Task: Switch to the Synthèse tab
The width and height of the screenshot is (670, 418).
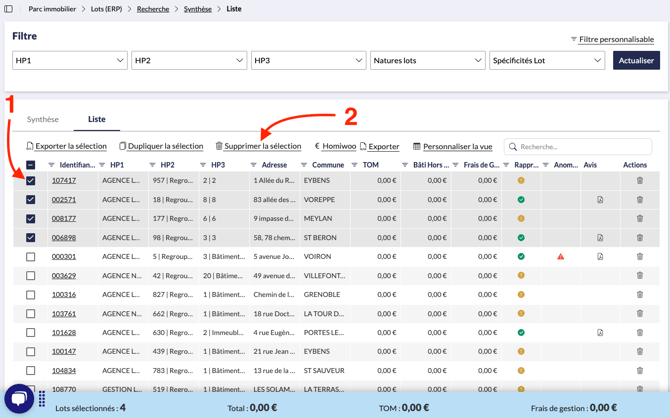Action: (43, 120)
